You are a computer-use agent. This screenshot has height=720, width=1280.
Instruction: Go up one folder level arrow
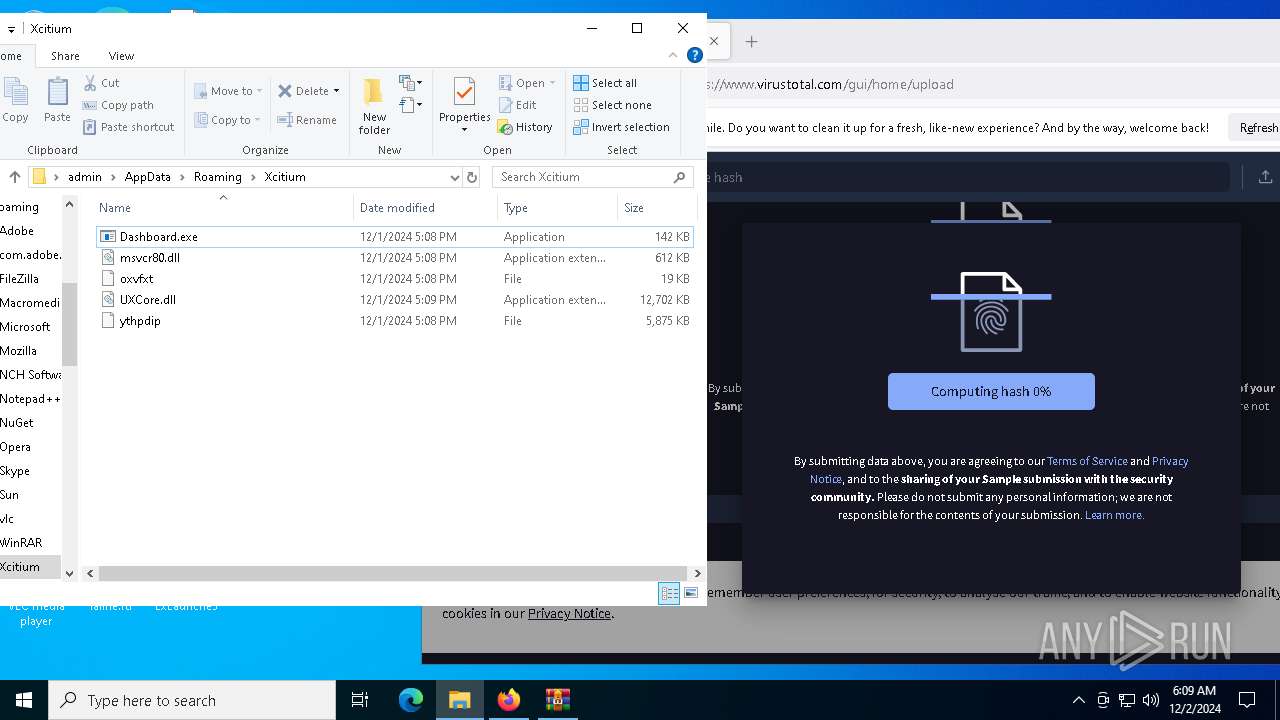click(x=15, y=177)
